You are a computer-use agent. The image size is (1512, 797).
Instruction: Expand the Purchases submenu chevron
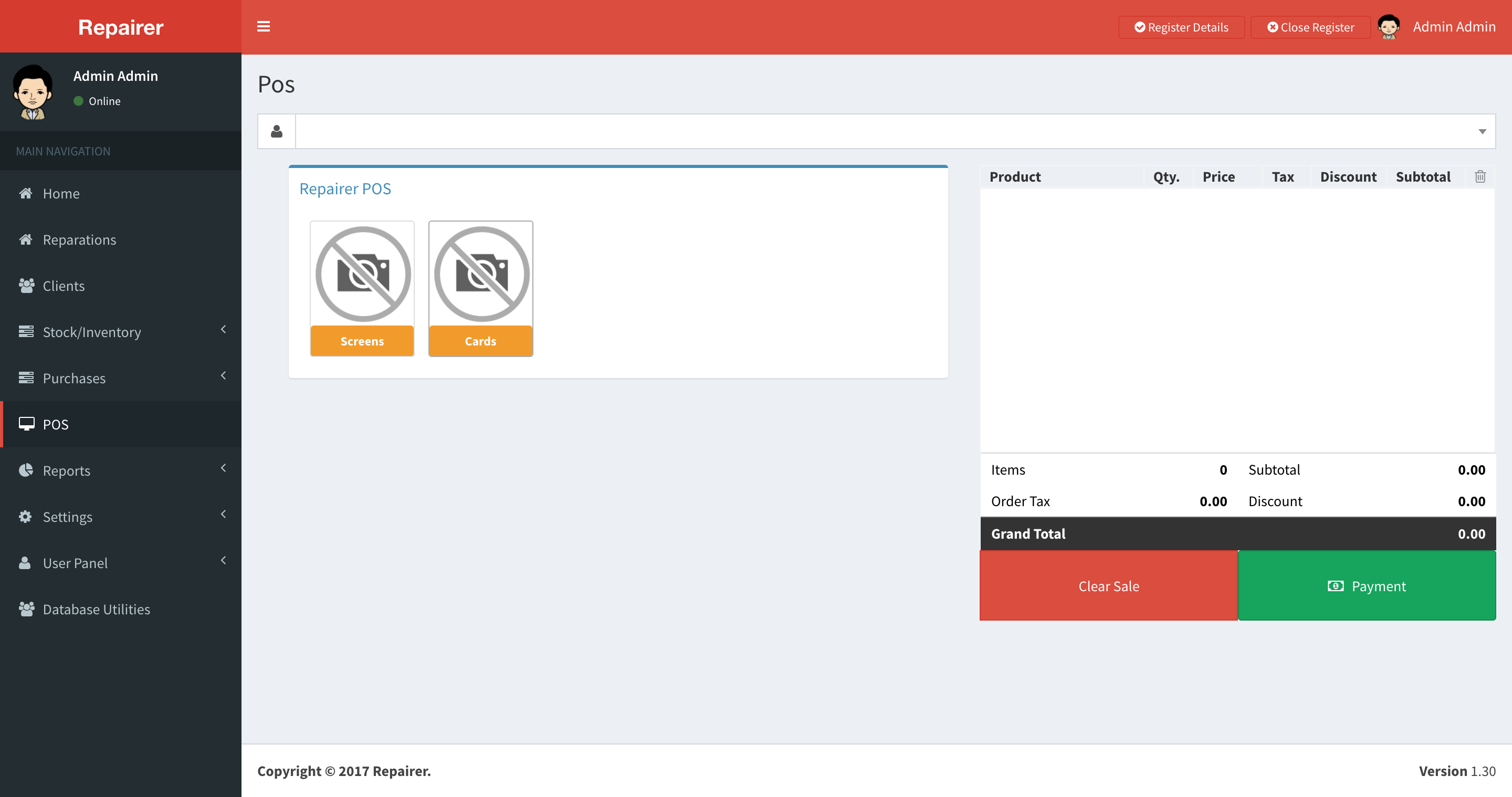(x=223, y=375)
